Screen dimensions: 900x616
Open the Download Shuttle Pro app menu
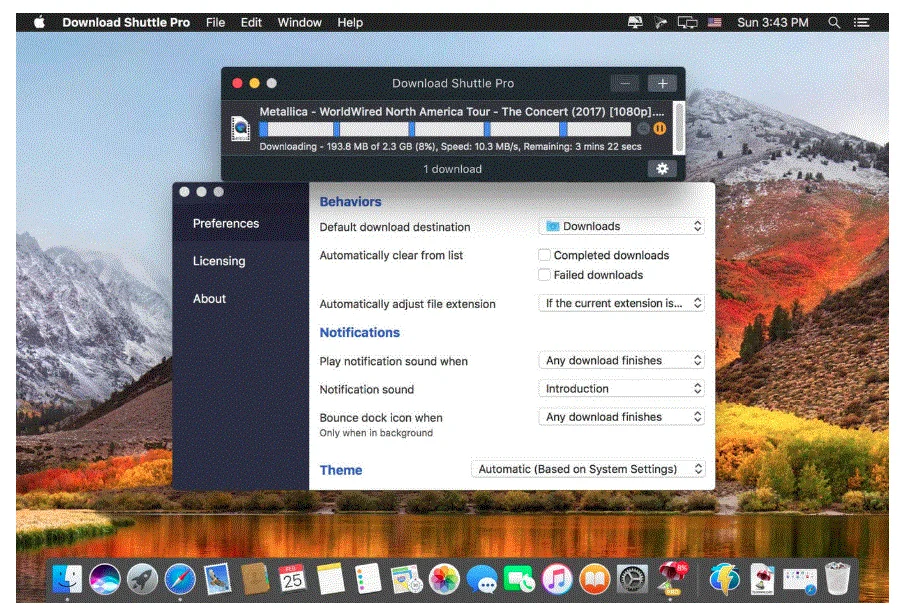pyautogui.click(x=126, y=22)
